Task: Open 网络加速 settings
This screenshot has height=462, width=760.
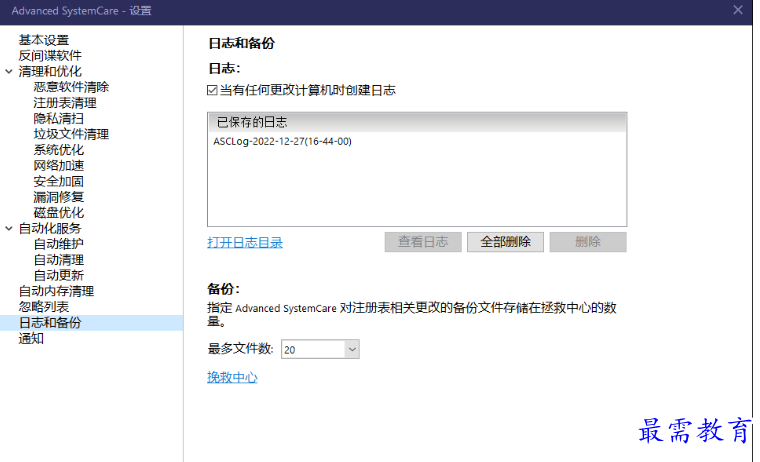Action: [59, 165]
